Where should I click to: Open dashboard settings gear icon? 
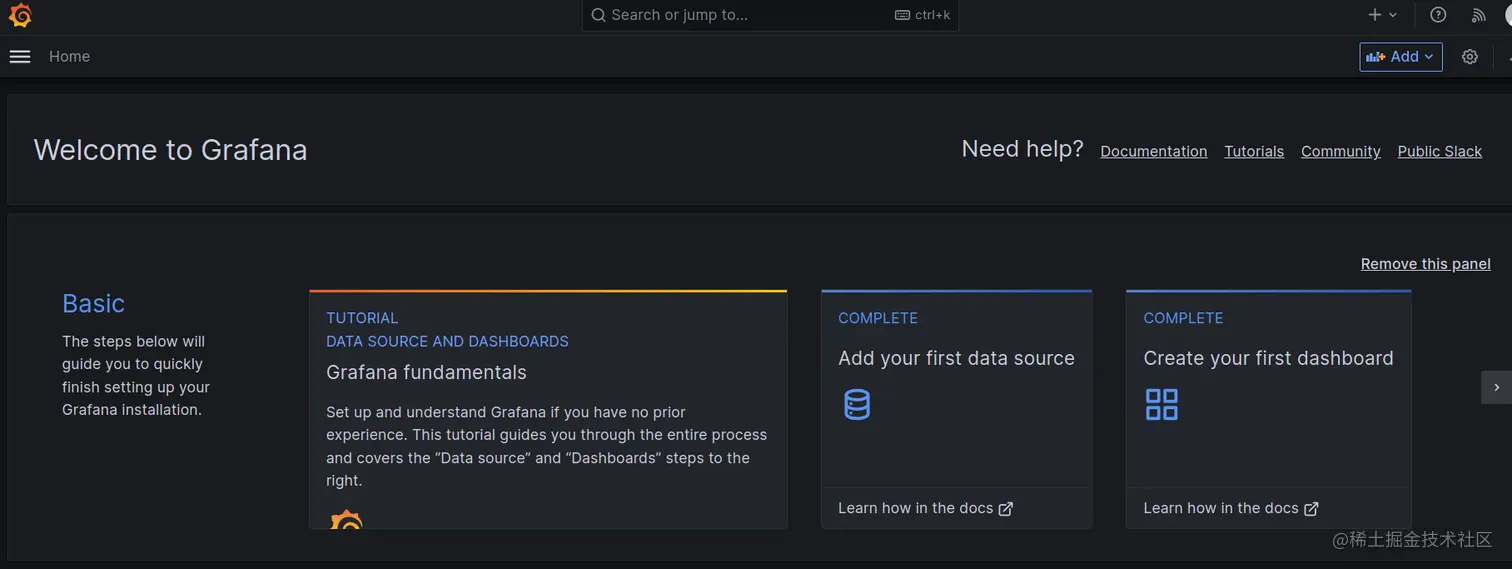click(1470, 57)
